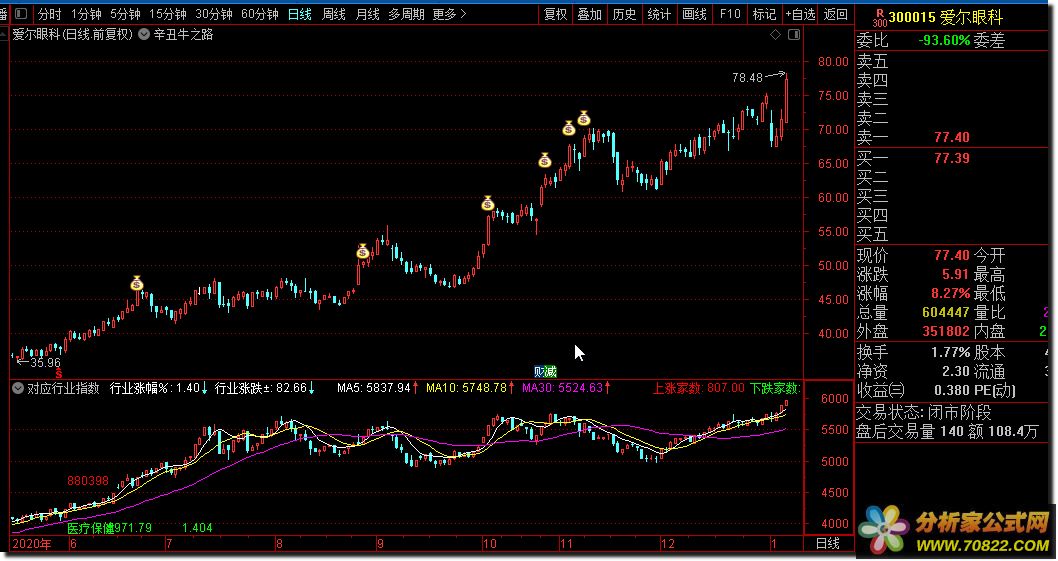Click the 日线 period label below price axis
The image size is (1058, 561).
(x=829, y=543)
